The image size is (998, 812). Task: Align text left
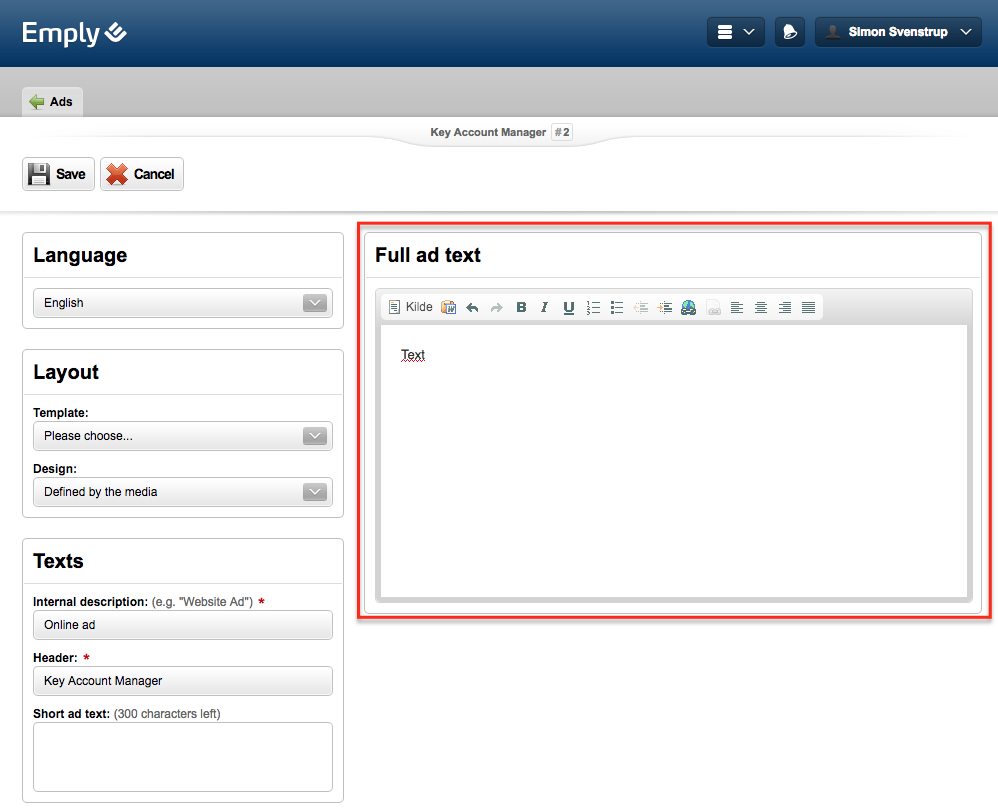click(x=737, y=307)
